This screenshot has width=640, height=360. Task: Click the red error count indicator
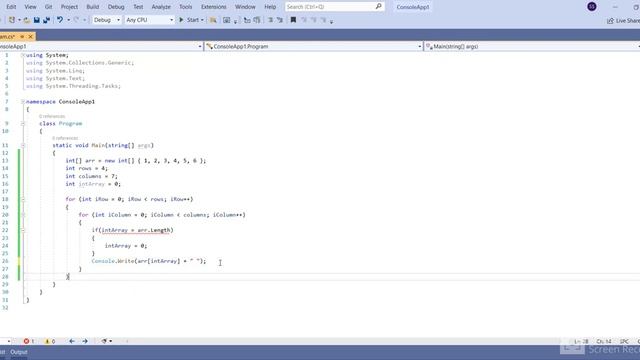tap(29, 341)
